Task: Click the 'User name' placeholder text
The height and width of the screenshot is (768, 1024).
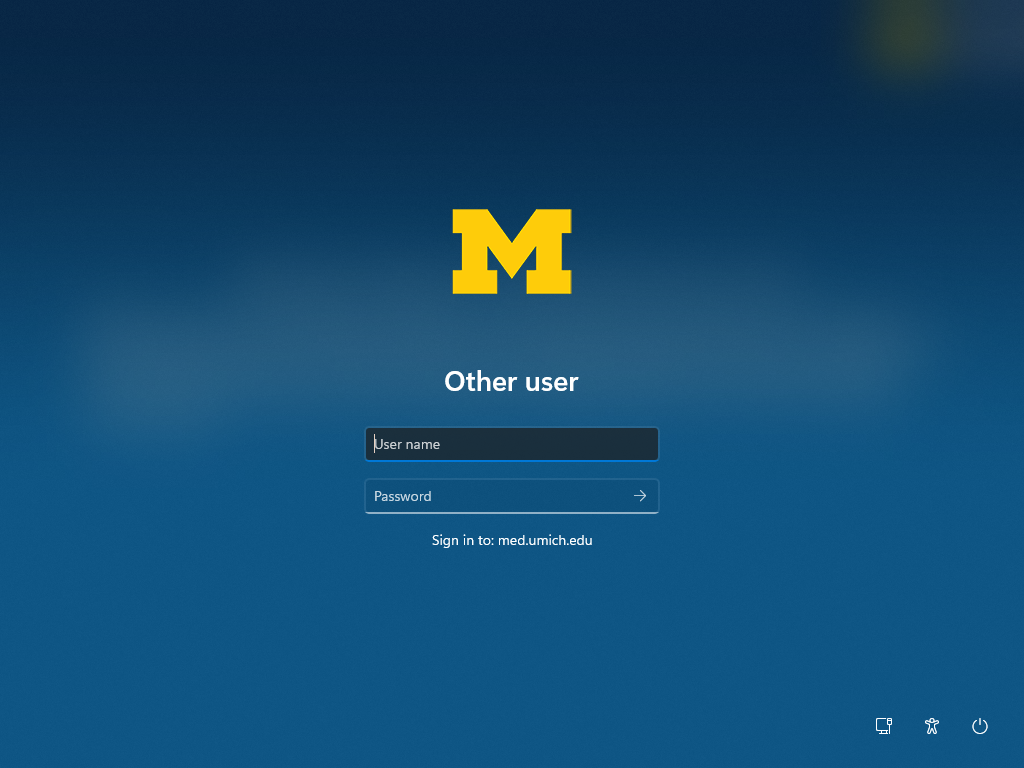Action: tap(408, 444)
